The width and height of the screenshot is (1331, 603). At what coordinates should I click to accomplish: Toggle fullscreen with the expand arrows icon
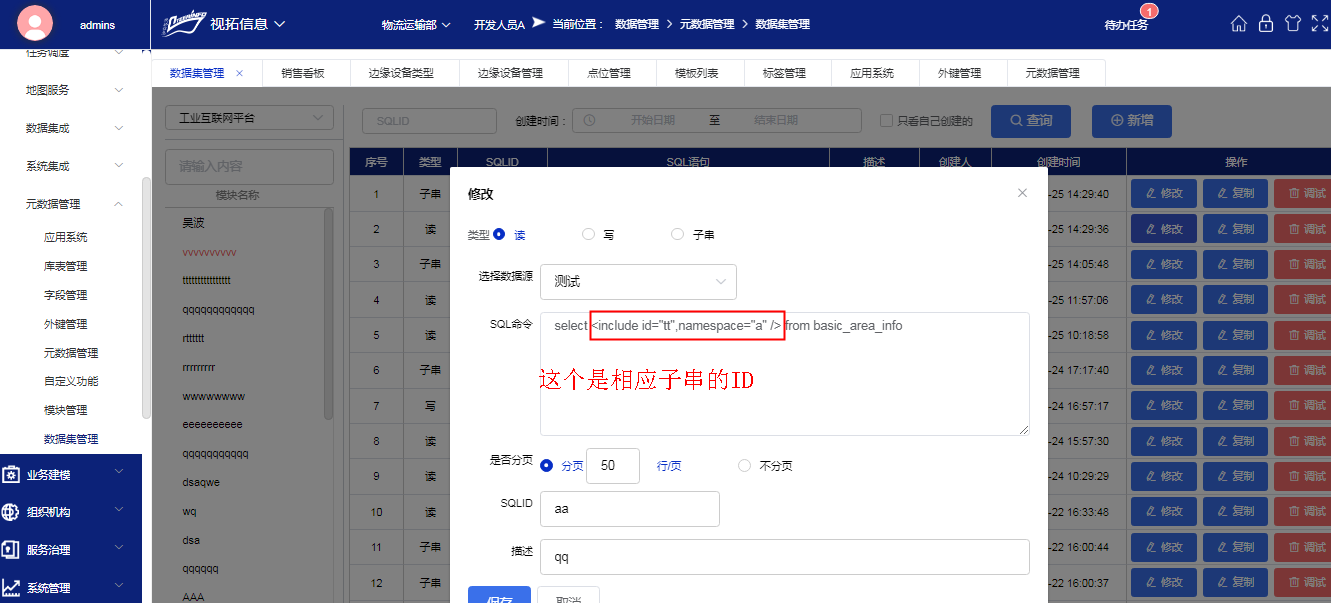1319,24
